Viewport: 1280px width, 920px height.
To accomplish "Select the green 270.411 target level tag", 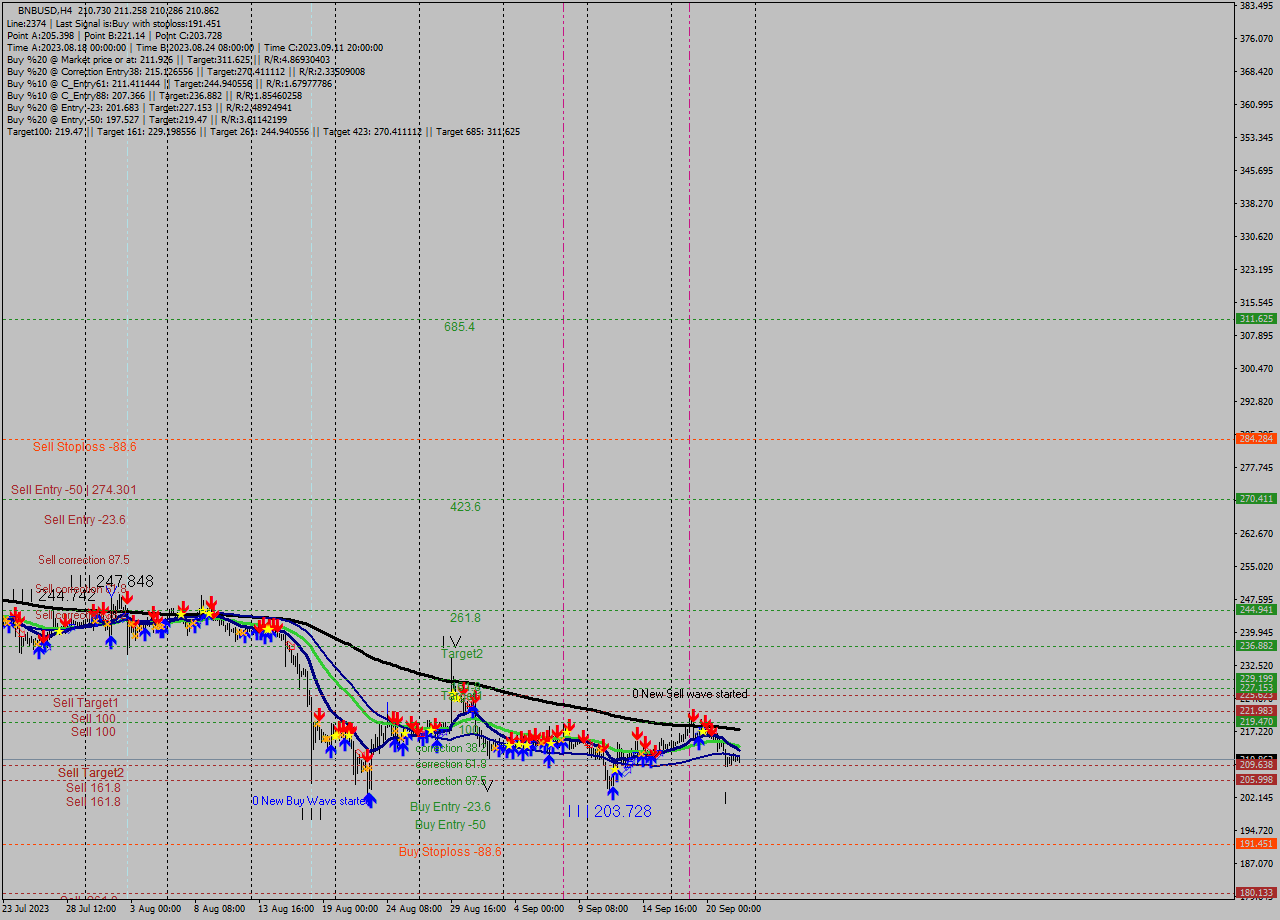I will (x=1256, y=496).
